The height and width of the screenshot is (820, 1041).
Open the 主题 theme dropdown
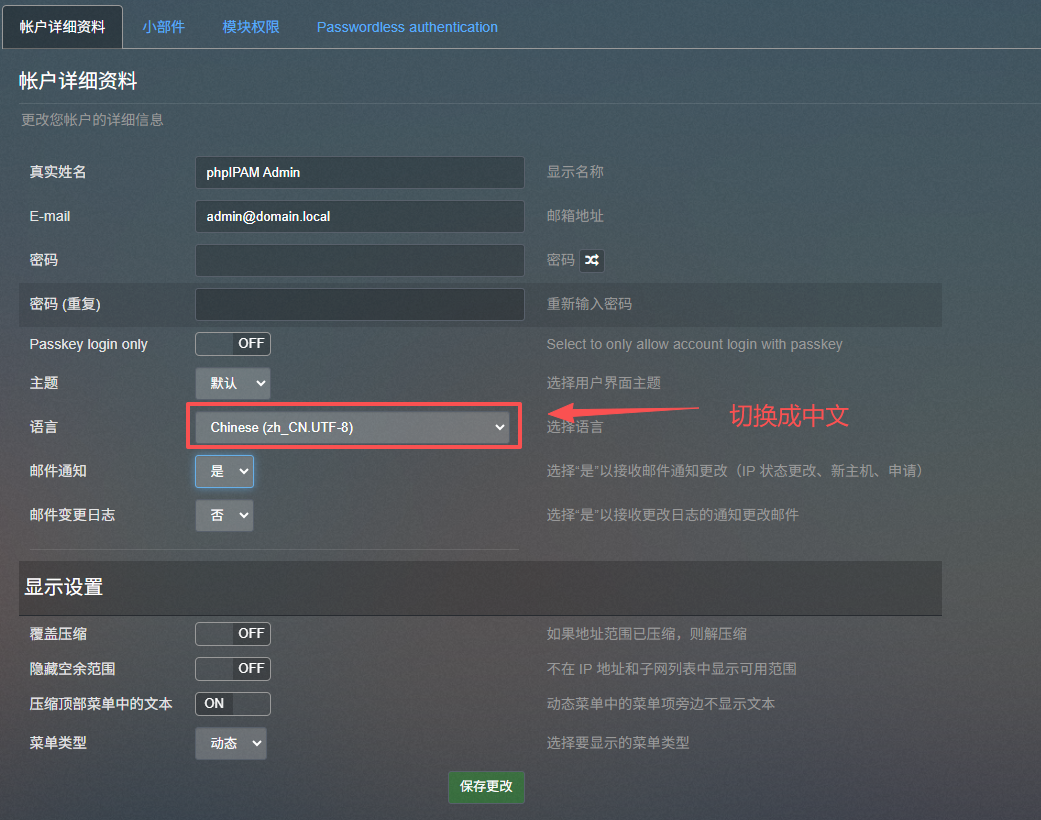point(233,383)
